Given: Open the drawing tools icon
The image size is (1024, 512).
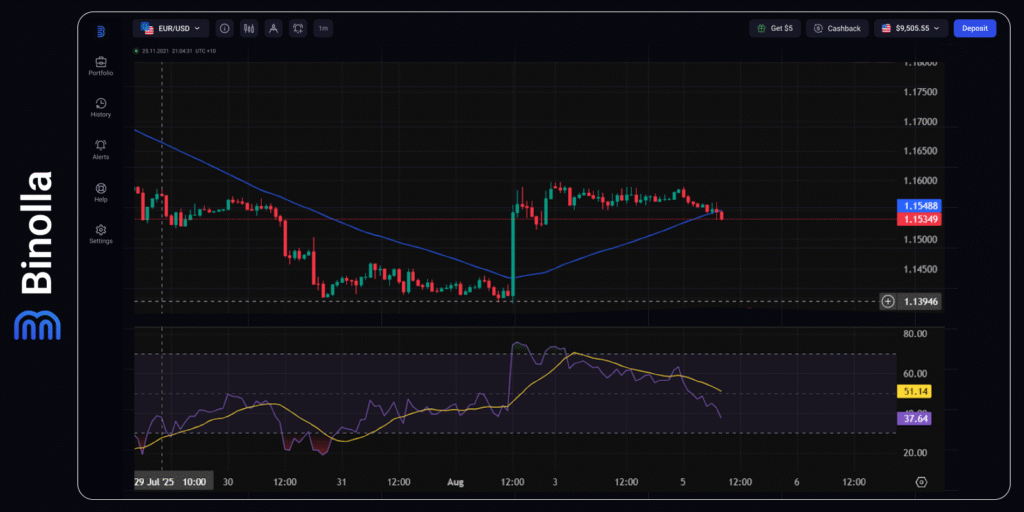Looking at the screenshot, I should point(273,29).
